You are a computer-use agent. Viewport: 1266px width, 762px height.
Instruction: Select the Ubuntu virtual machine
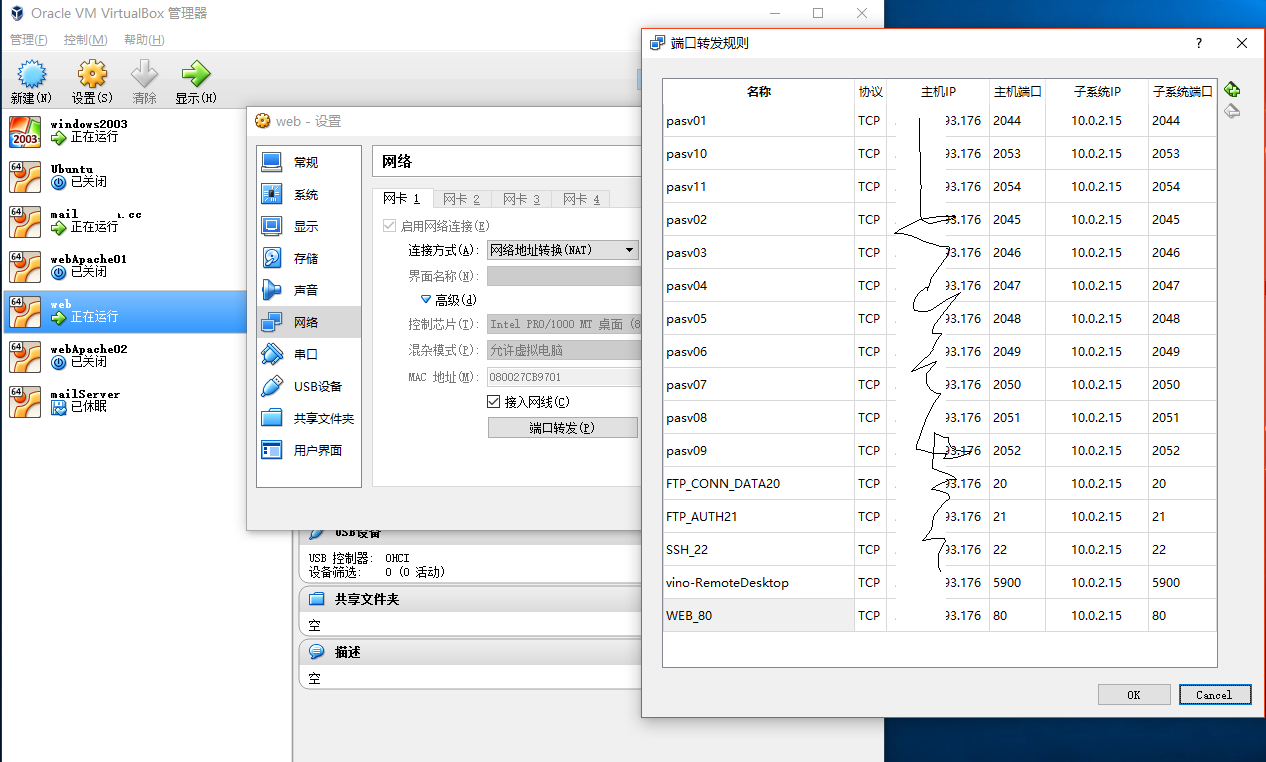pos(125,176)
